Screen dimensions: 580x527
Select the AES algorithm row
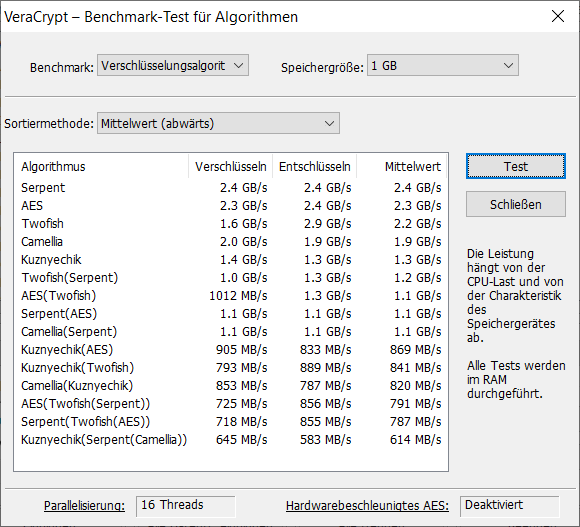(231, 206)
